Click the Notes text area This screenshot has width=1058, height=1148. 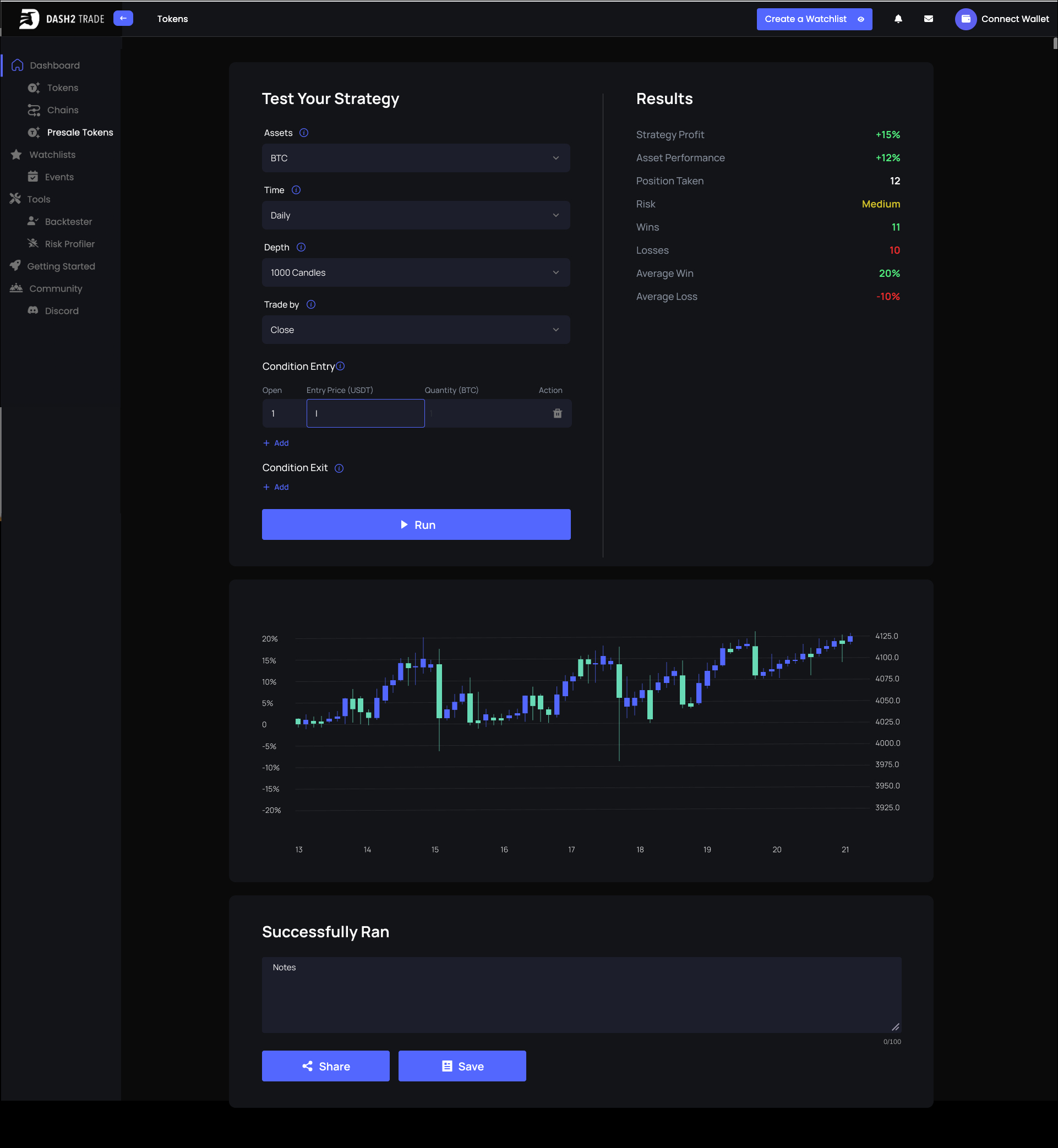pyautogui.click(x=581, y=995)
